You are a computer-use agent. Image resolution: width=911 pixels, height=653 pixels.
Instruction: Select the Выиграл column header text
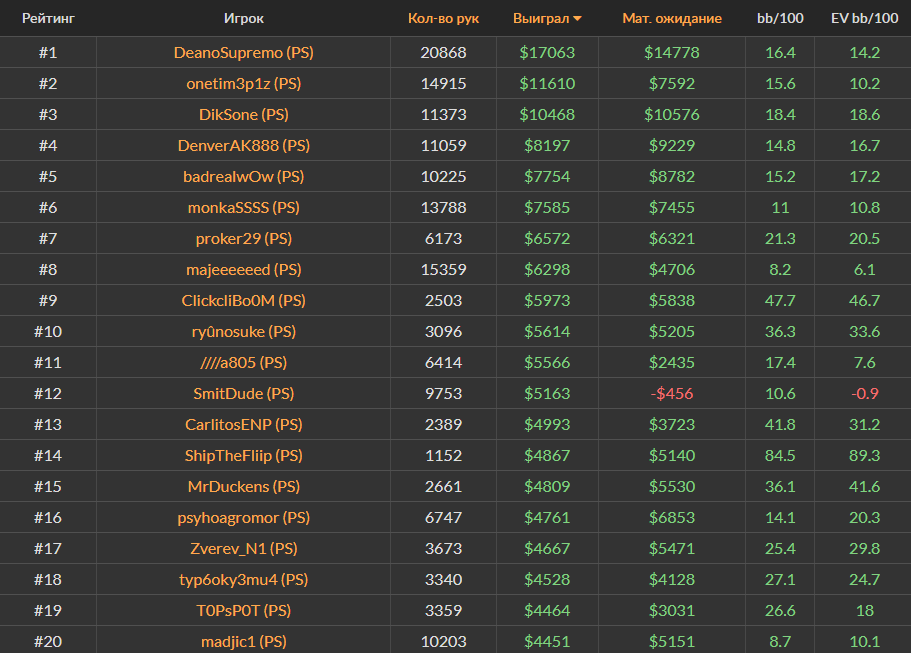[x=540, y=18]
